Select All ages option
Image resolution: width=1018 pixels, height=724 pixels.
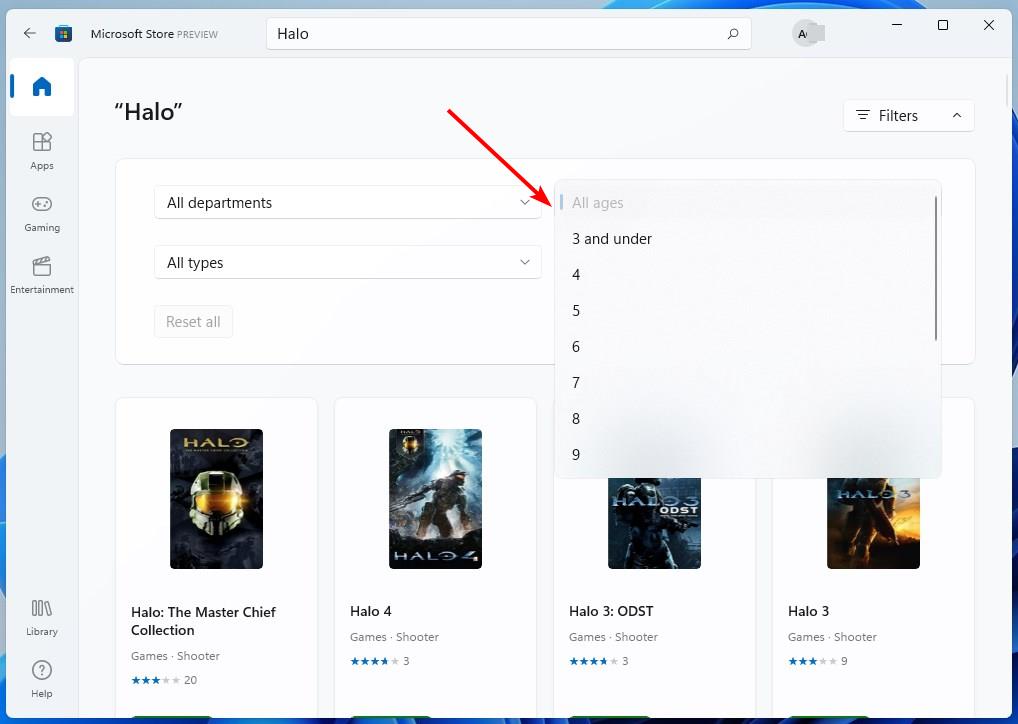[x=745, y=203]
